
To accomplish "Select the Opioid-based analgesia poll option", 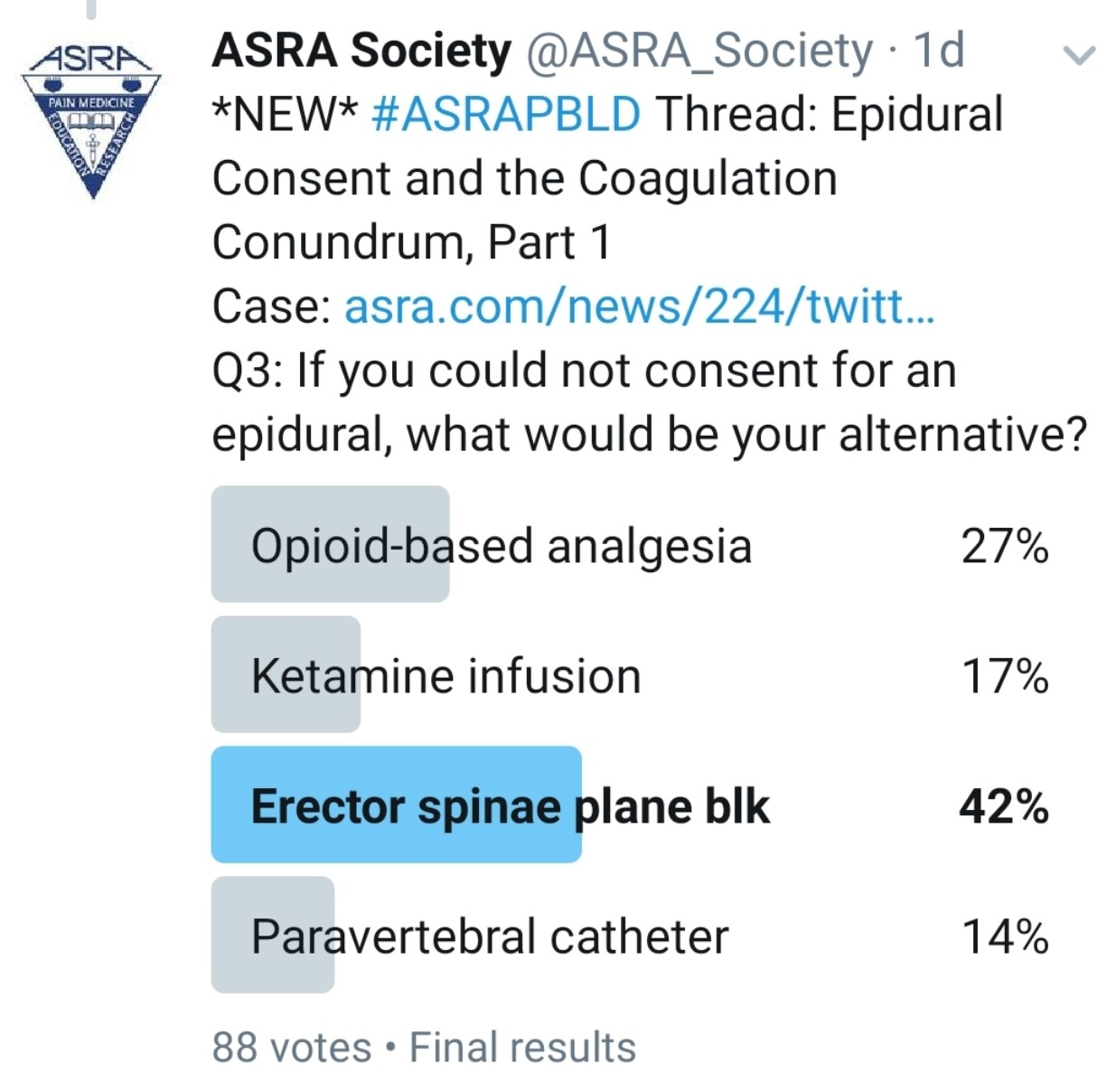I will [501, 546].
